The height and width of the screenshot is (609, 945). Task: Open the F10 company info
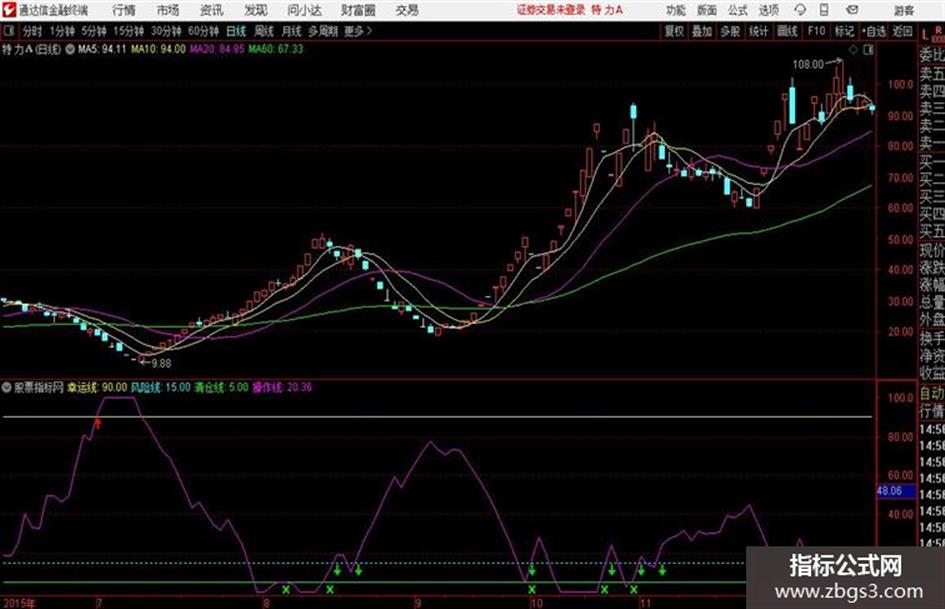[816, 31]
